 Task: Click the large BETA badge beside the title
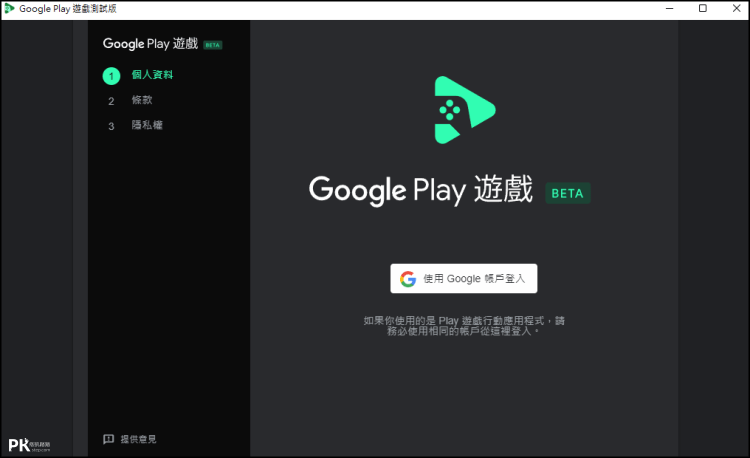pos(568,193)
